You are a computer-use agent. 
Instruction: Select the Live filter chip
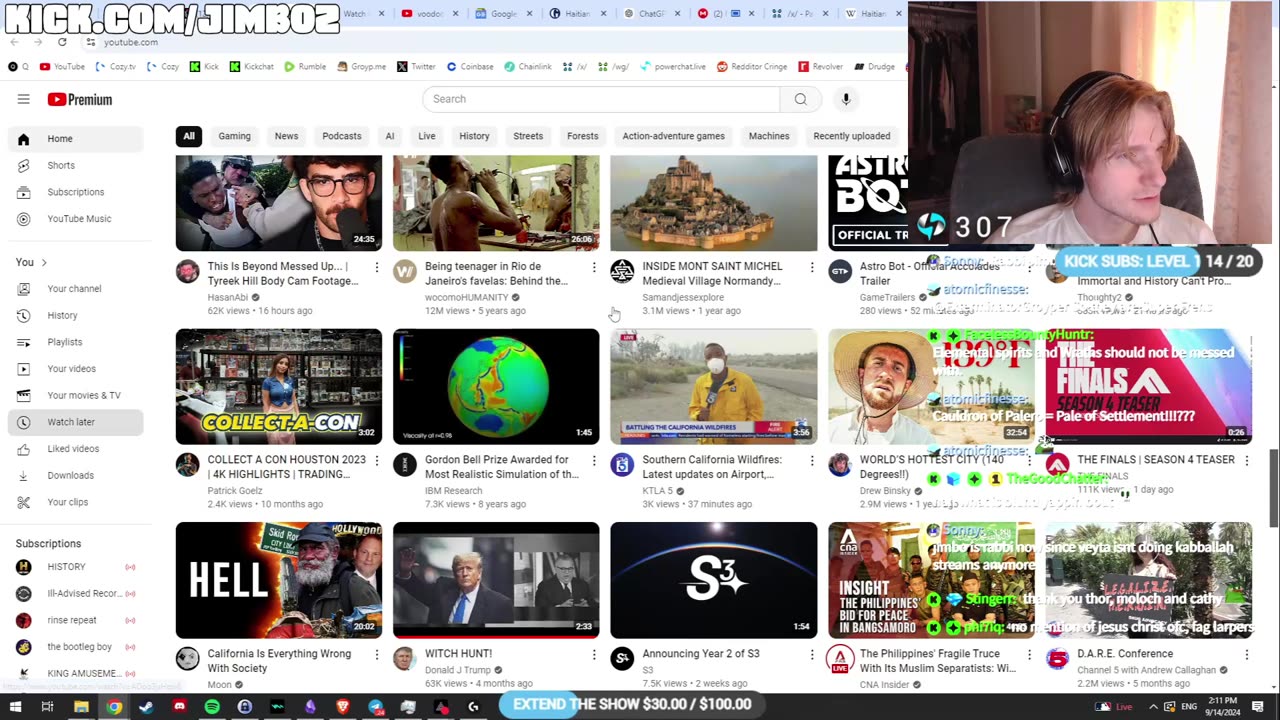click(427, 136)
